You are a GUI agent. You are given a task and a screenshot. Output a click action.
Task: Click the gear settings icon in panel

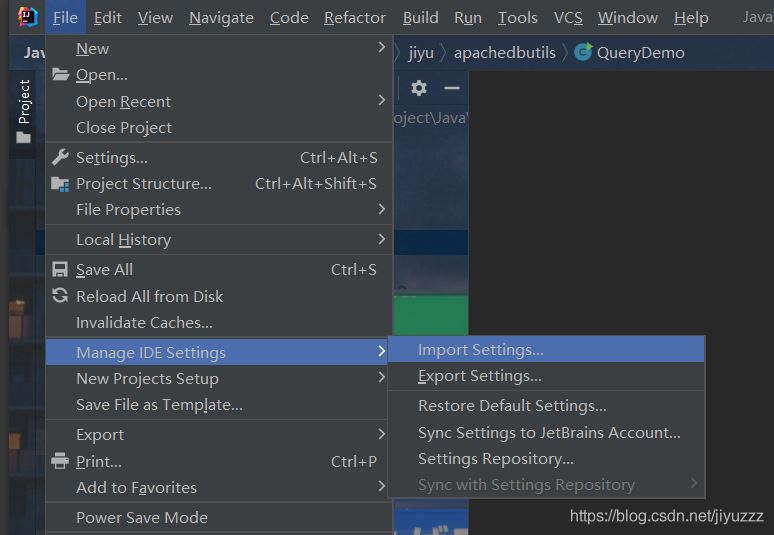click(419, 88)
